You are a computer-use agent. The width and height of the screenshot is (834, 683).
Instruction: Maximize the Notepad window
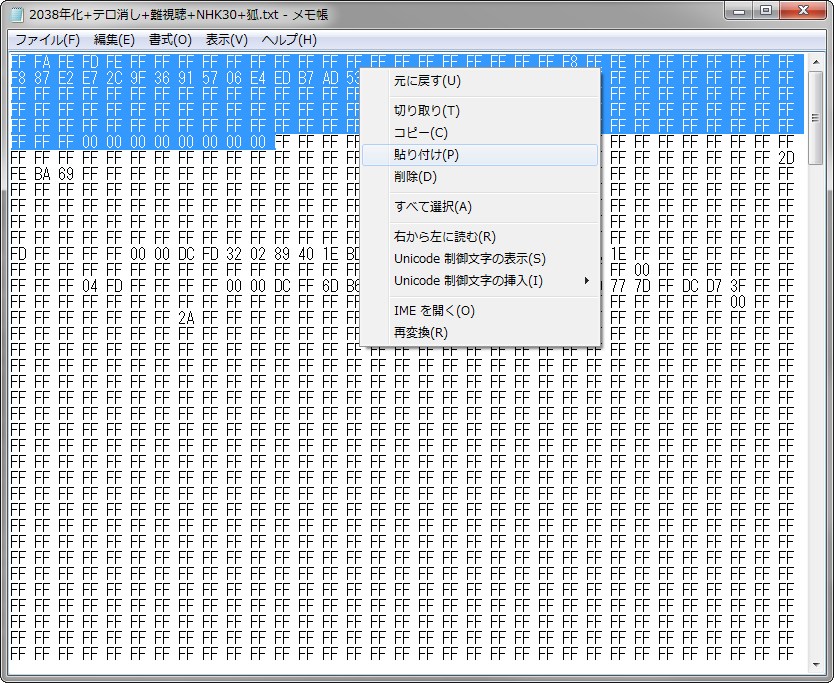click(766, 11)
